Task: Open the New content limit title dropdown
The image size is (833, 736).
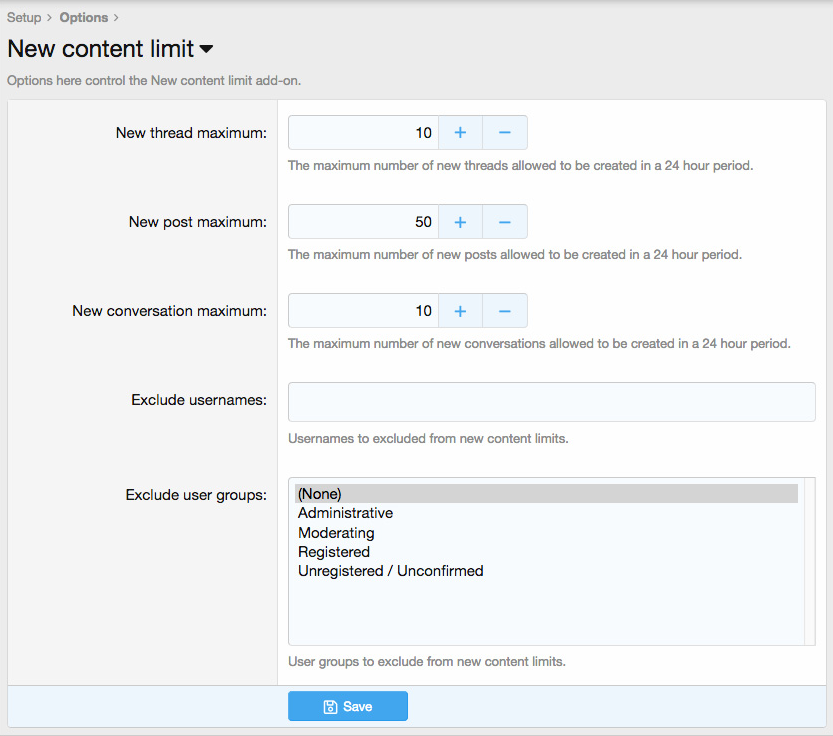Action: point(207,49)
